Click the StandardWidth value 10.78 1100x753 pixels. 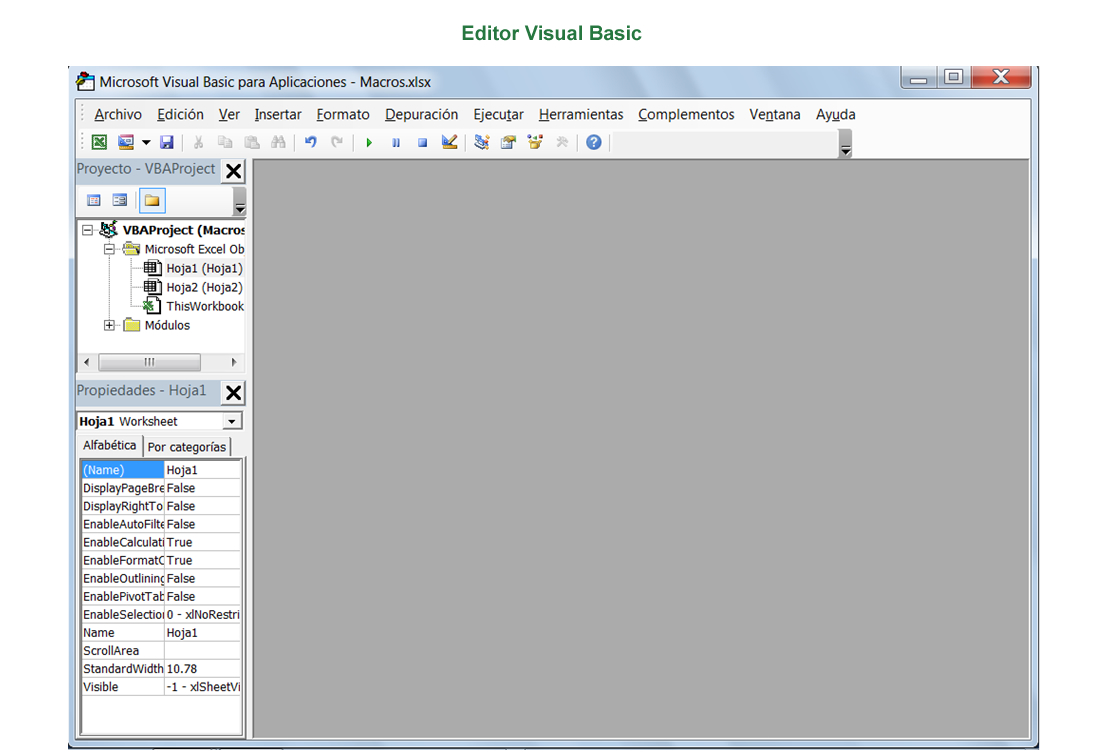203,669
